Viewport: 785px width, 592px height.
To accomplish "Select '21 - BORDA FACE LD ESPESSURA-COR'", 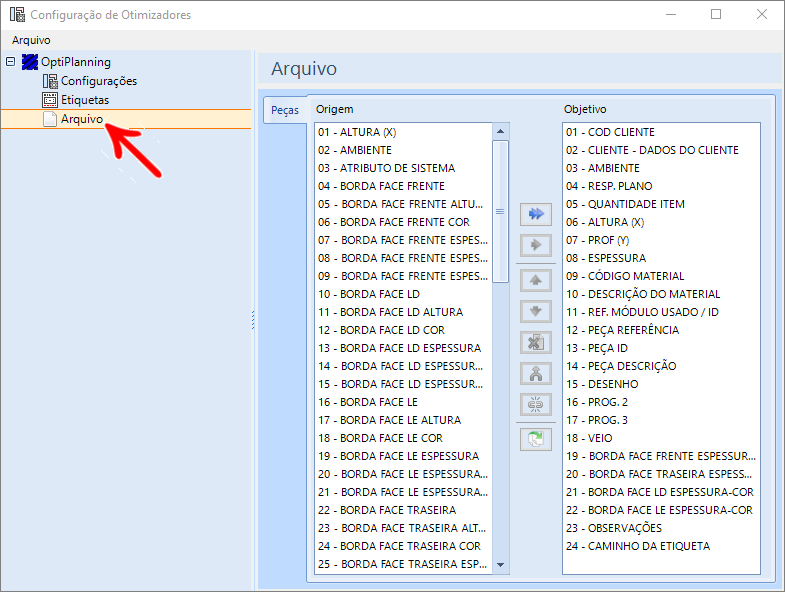I will [661, 492].
